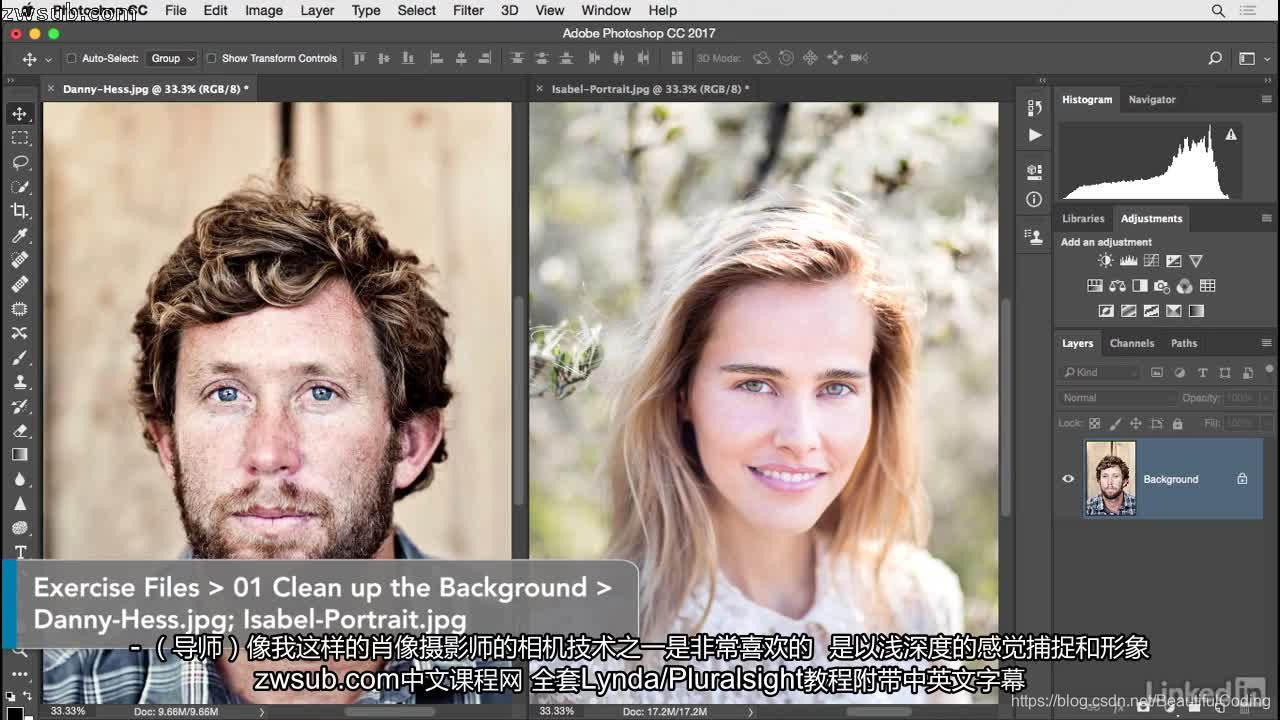Toggle filter for pixel layers
This screenshot has height=720, width=1280.
[1157, 372]
